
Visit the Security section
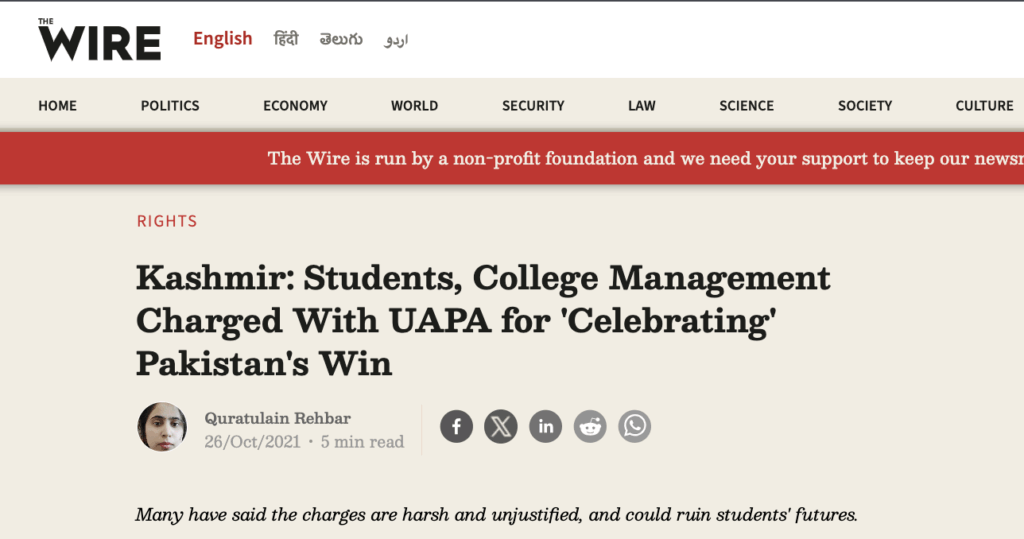[x=533, y=105]
